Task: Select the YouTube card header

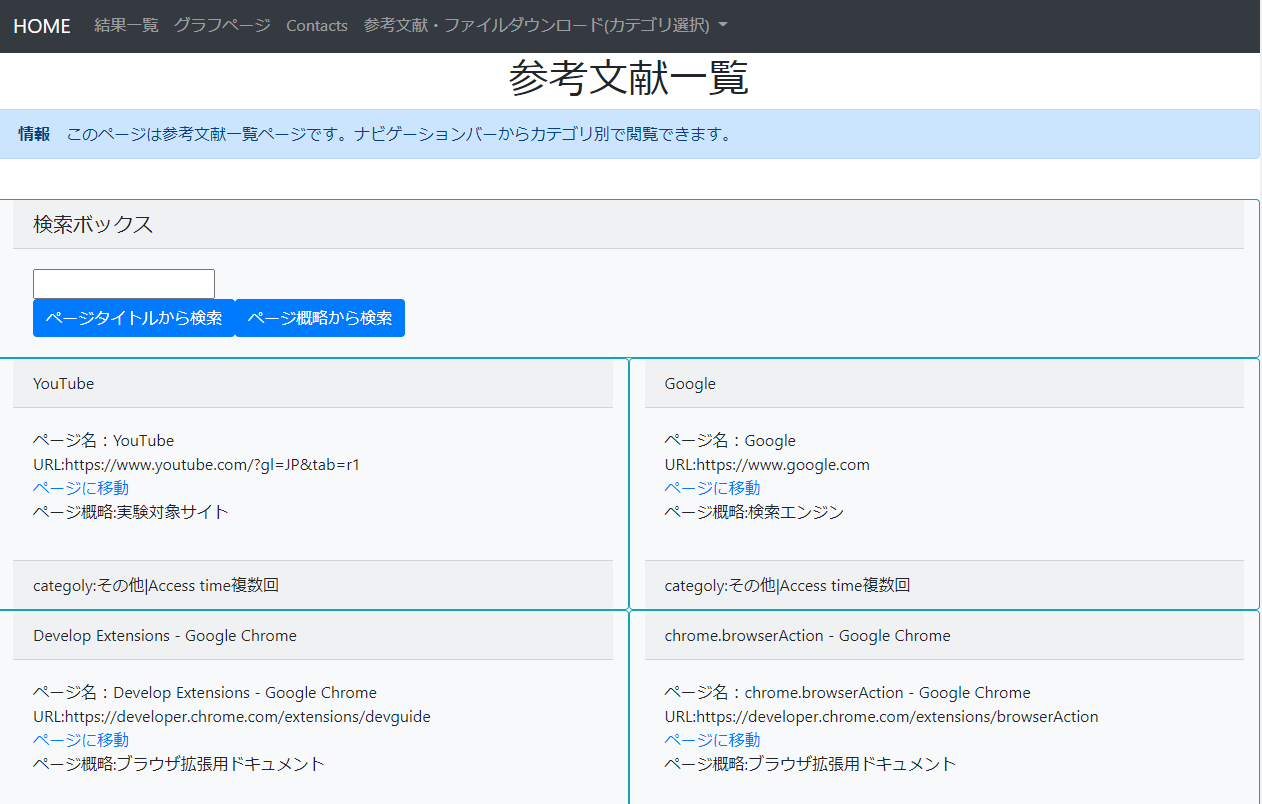Action: click(x=313, y=384)
